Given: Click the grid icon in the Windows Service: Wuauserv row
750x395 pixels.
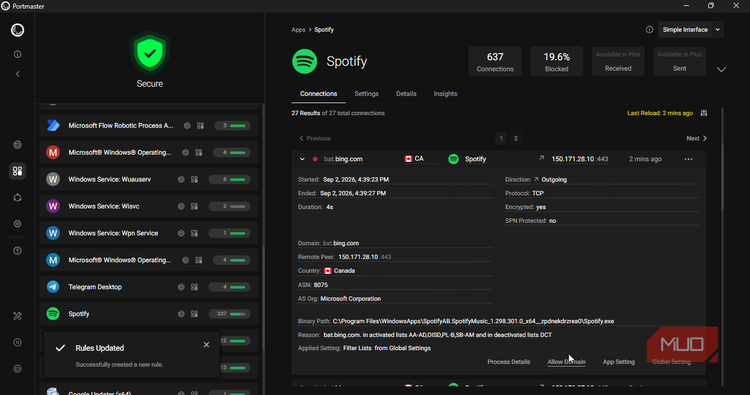Looking at the screenshot, I should tap(194, 180).
